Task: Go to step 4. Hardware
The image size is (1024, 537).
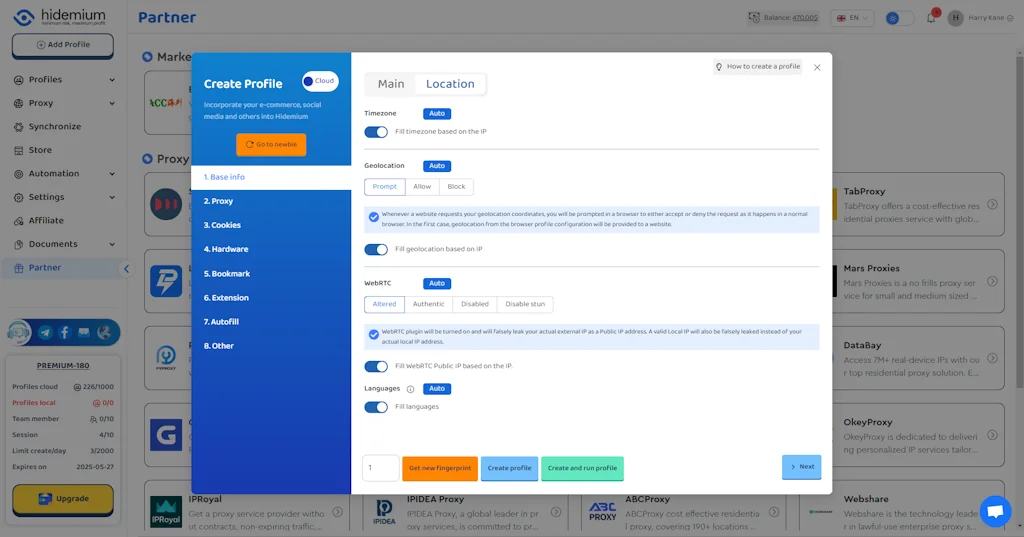Action: pyautogui.click(x=271, y=250)
